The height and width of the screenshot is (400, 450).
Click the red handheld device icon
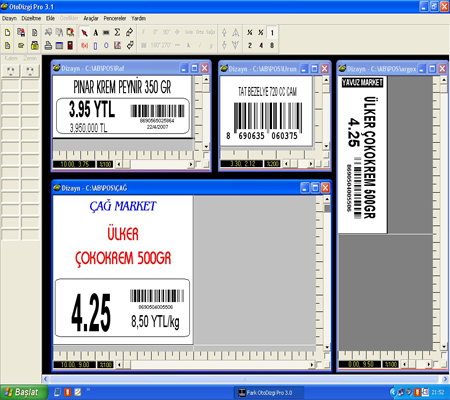click(x=70, y=45)
